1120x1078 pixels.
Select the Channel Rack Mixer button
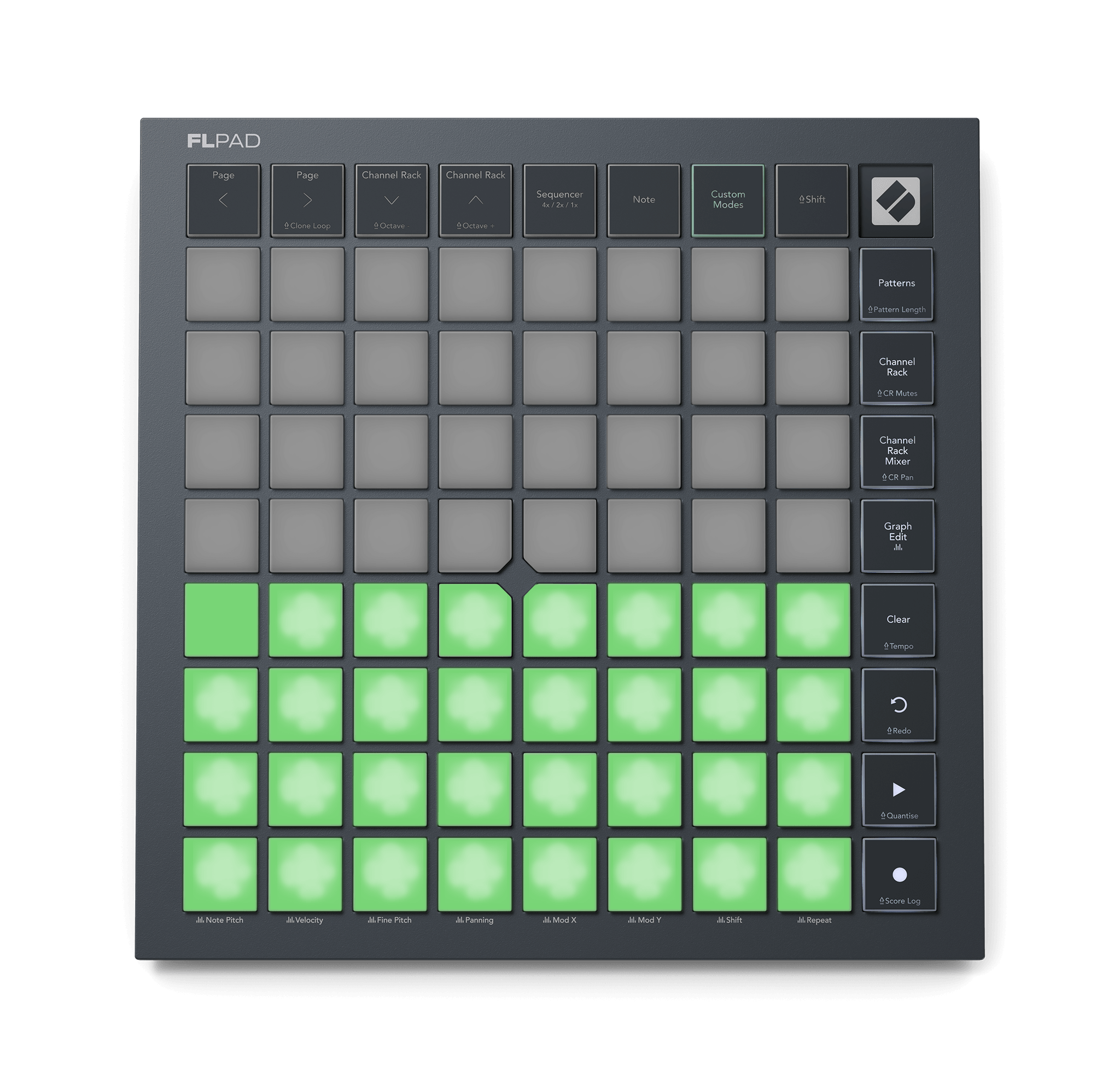(897, 452)
